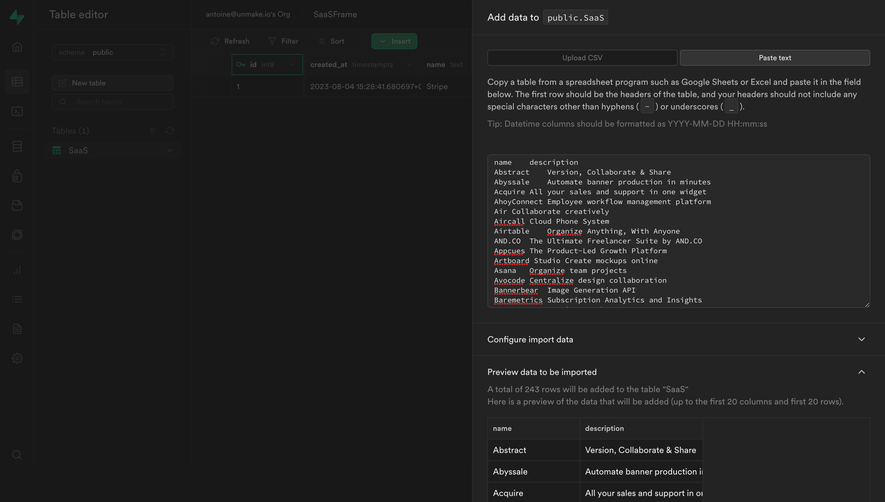Screen dimensions: 885x502
Task: Click the preview name column header
Action: [533, 429]
